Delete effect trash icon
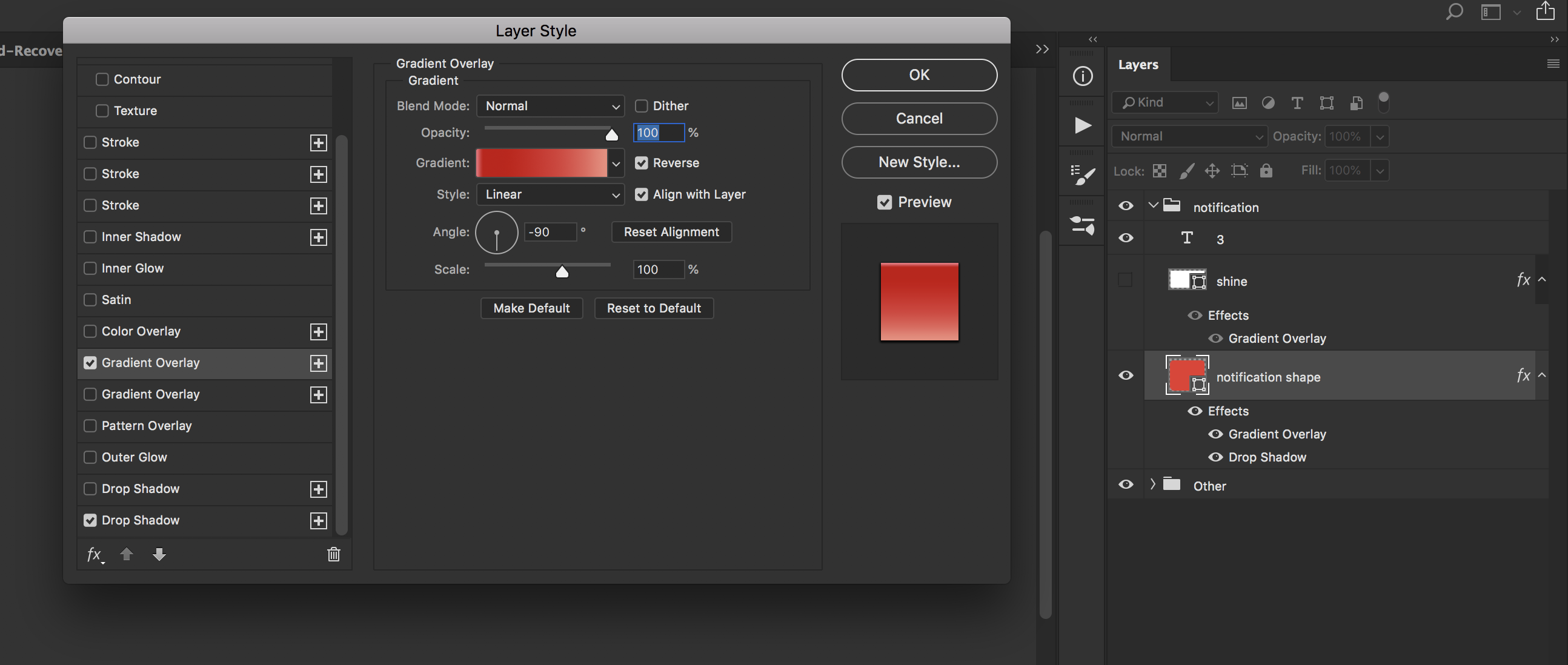This screenshot has width=1568, height=665. pyautogui.click(x=334, y=554)
